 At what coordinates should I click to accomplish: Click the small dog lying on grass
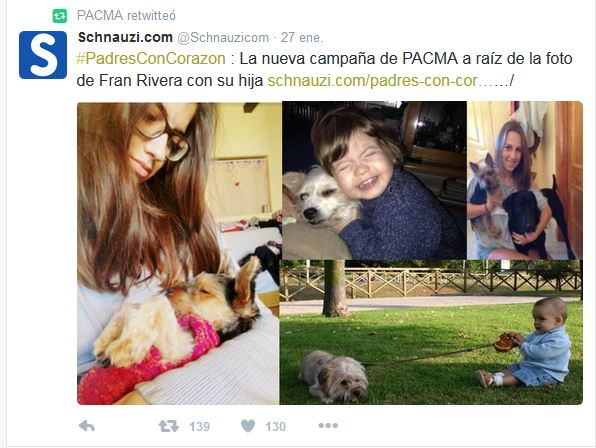pos(334,377)
